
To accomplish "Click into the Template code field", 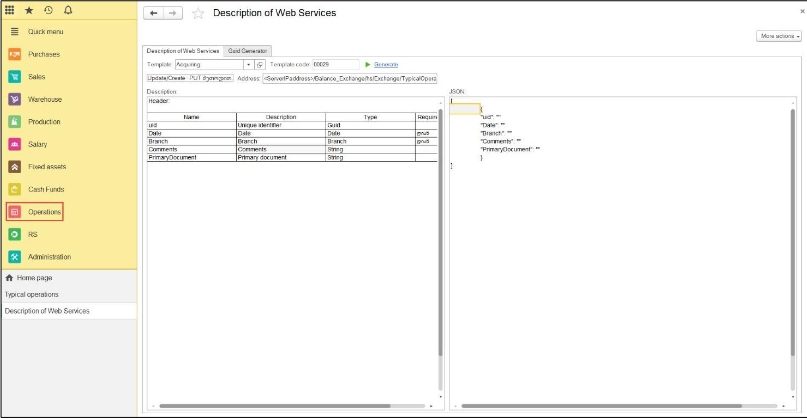I will [335, 64].
